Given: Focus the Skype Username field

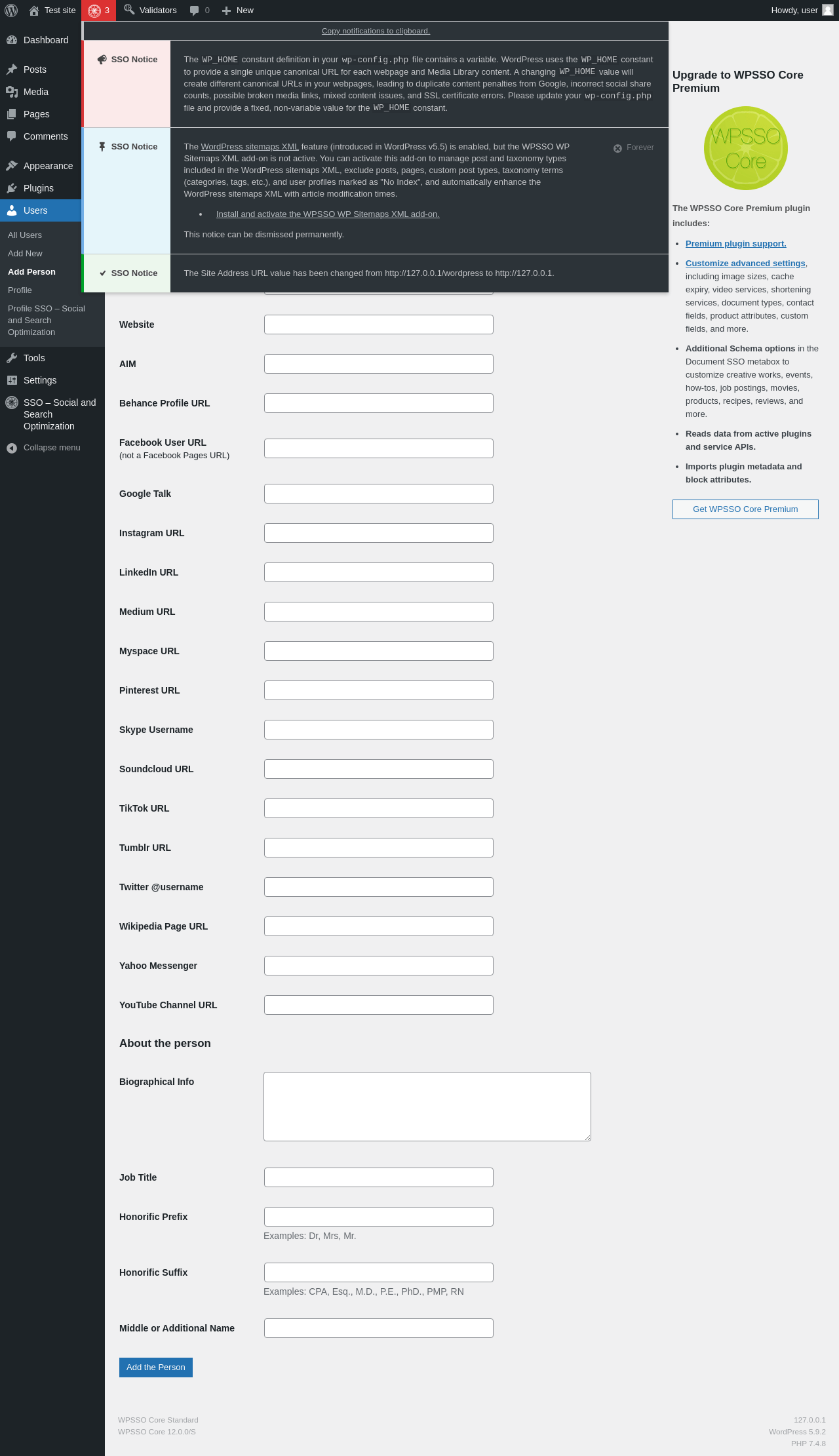Looking at the screenshot, I should pos(379,730).
